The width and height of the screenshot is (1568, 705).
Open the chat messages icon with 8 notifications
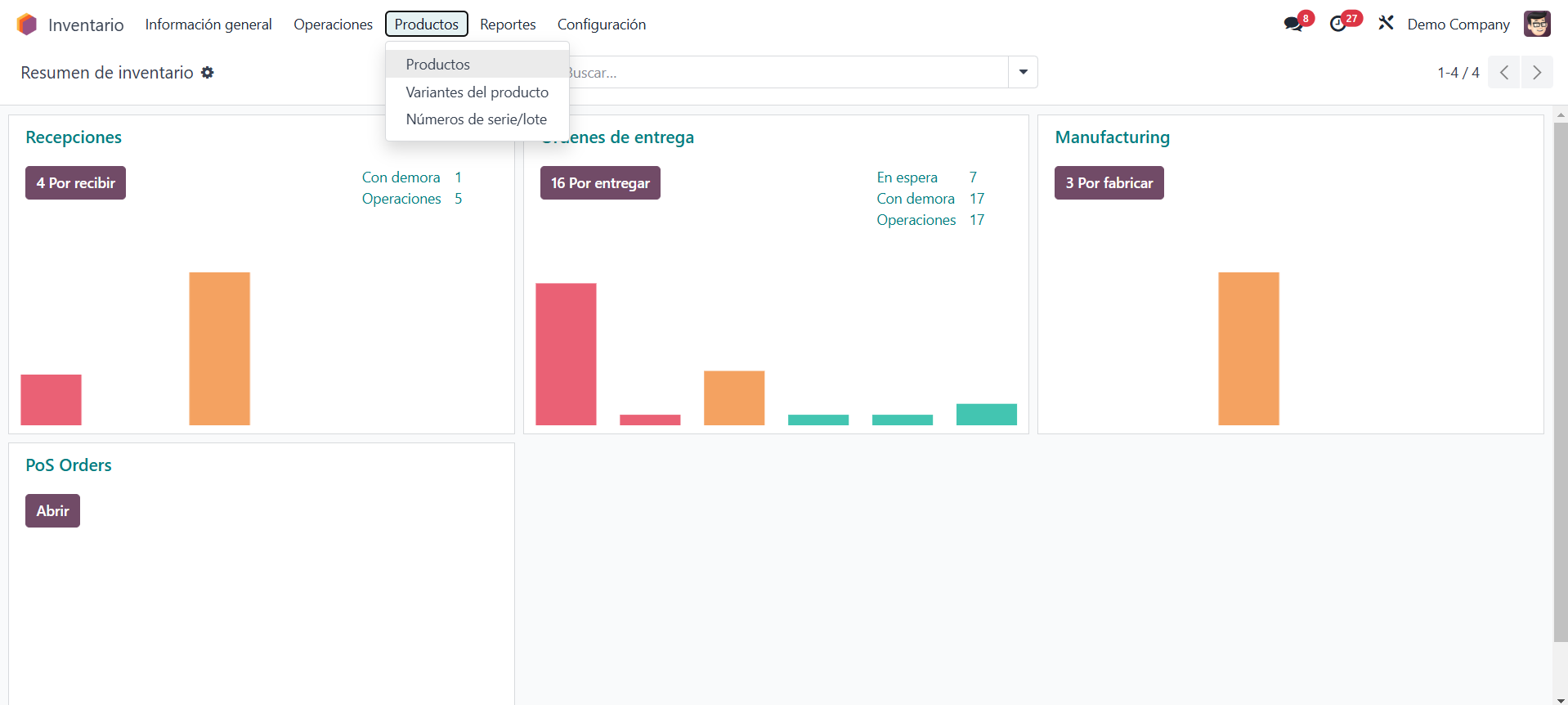[1293, 24]
